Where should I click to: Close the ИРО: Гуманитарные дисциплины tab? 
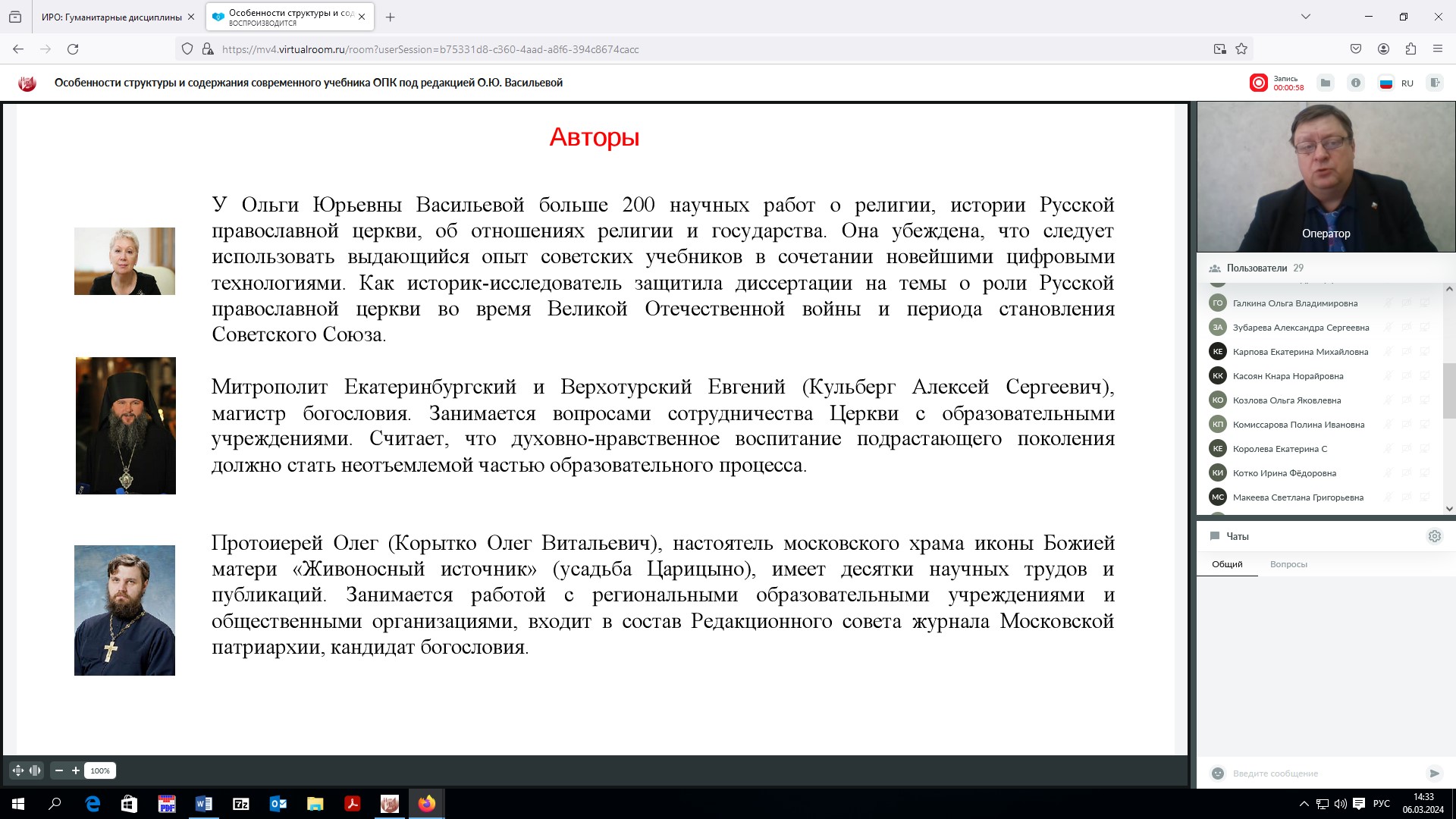click(190, 17)
